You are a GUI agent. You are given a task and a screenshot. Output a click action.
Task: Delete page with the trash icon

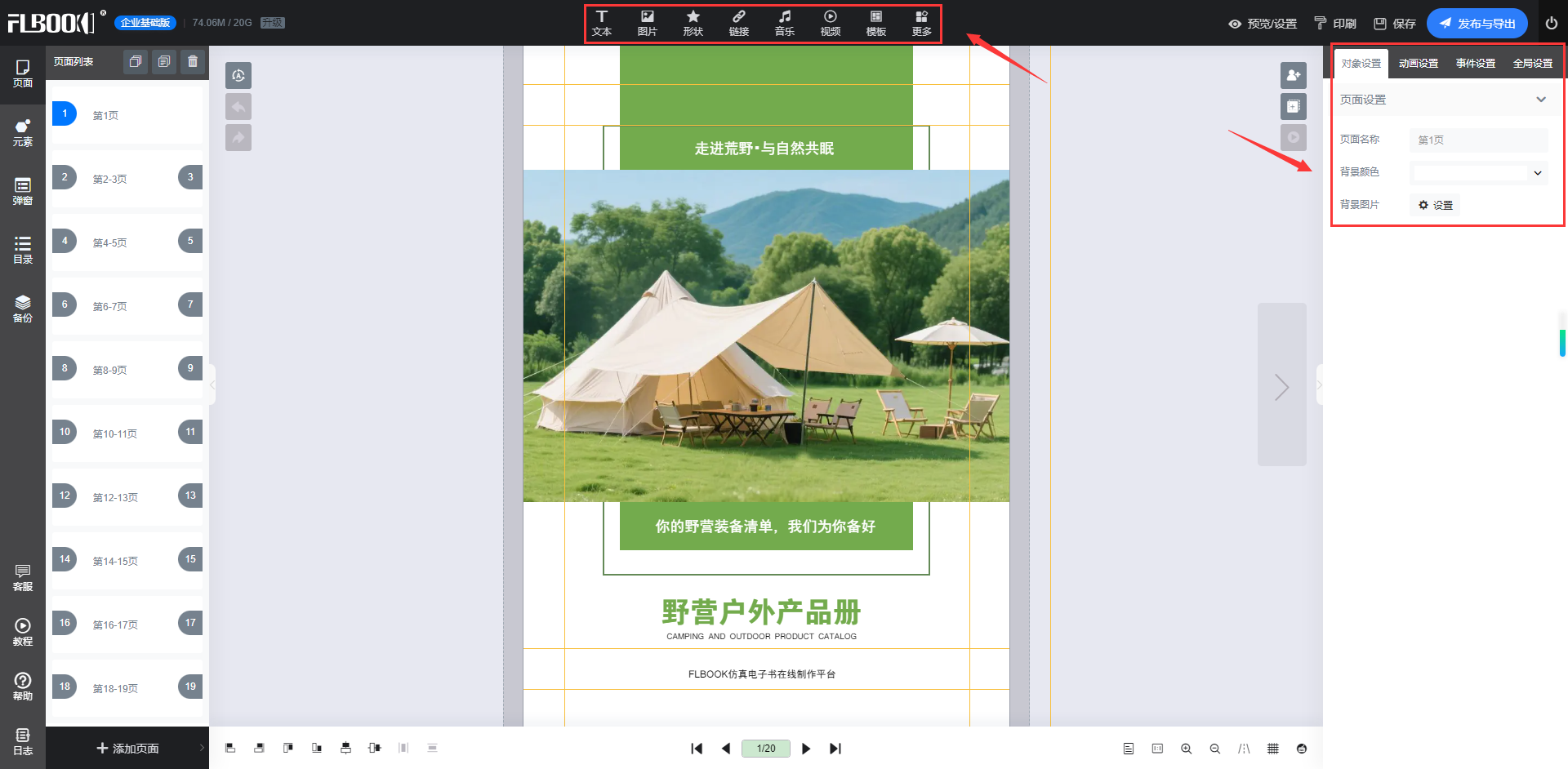point(193,62)
